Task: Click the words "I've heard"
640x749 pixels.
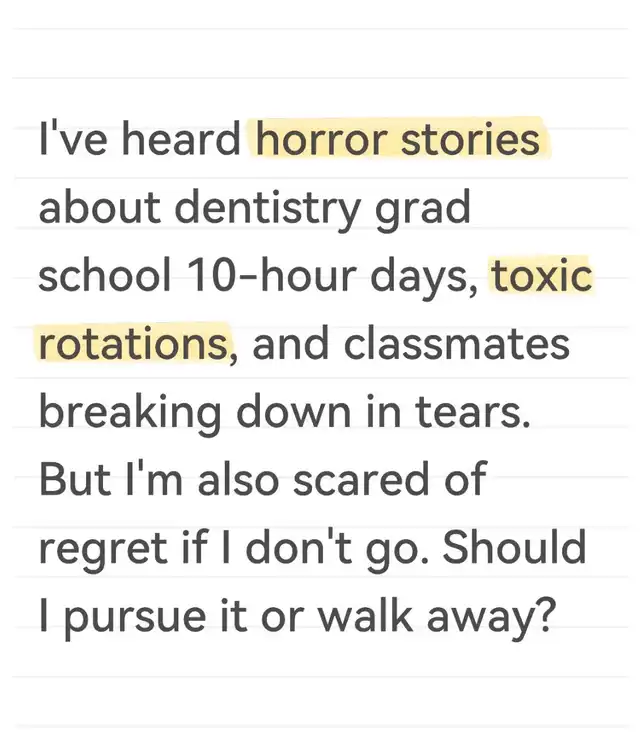Action: [139, 139]
